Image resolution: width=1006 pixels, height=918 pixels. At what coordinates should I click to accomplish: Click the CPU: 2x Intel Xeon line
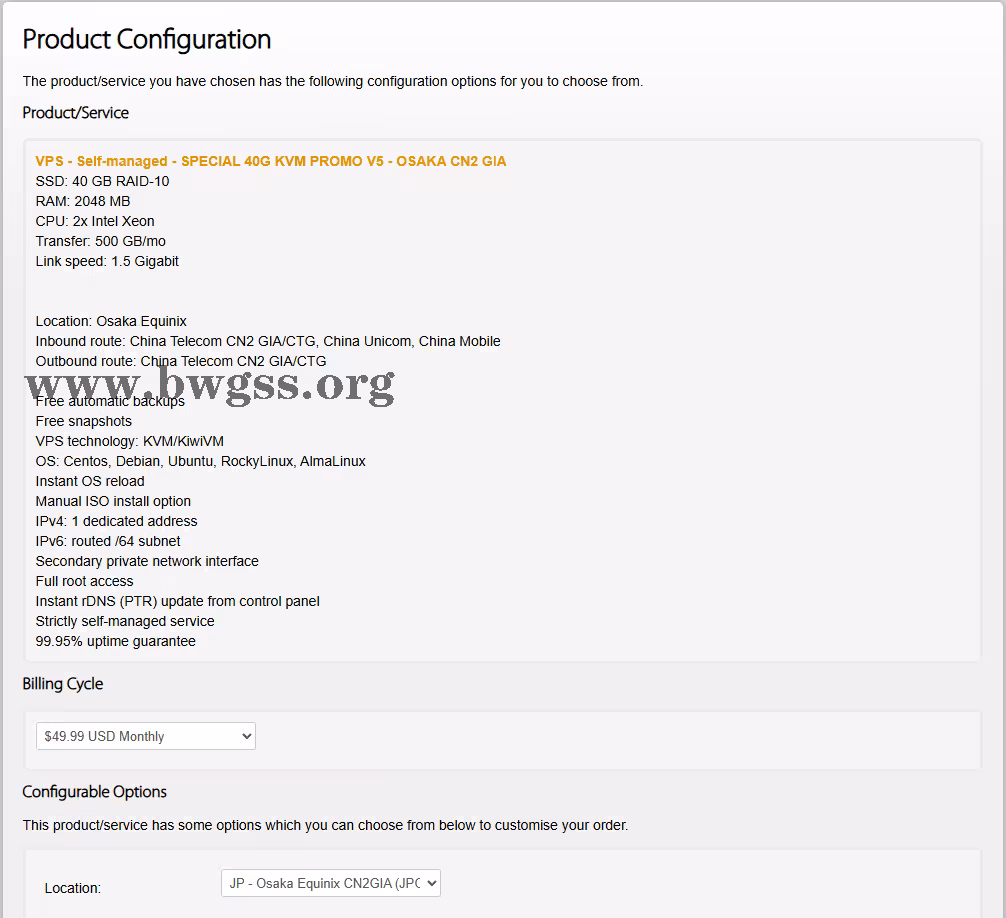(x=95, y=221)
